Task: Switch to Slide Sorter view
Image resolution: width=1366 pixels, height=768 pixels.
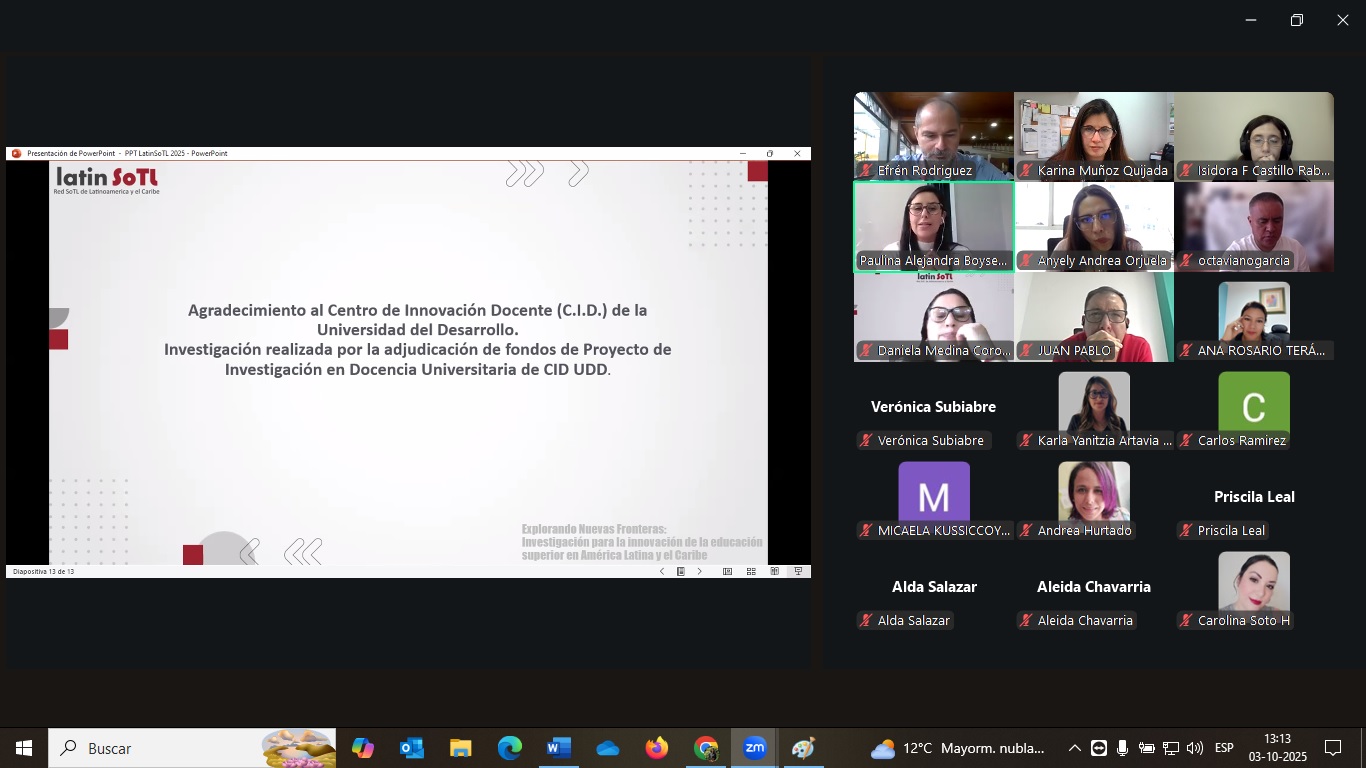Action: click(x=751, y=572)
